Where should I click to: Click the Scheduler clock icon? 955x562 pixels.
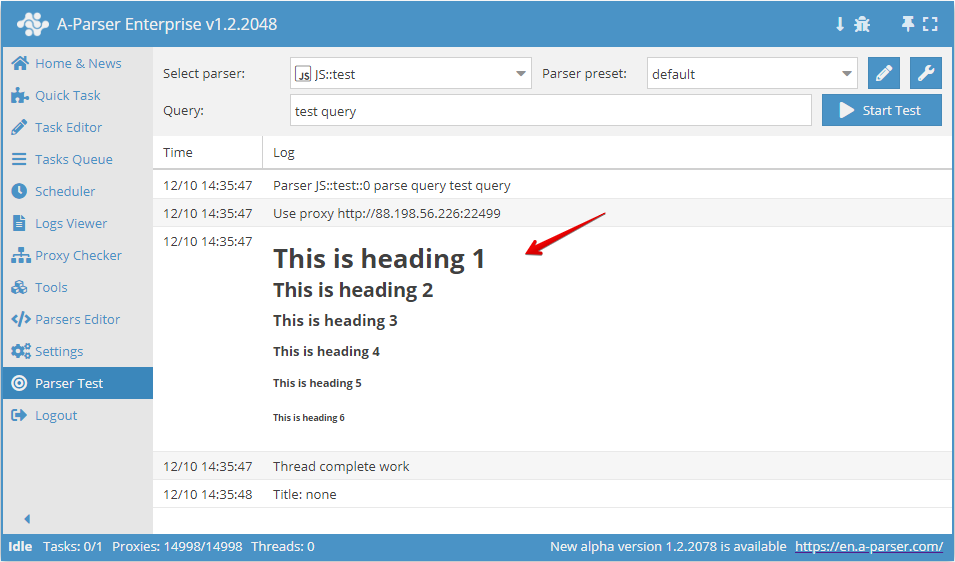click(x=19, y=191)
